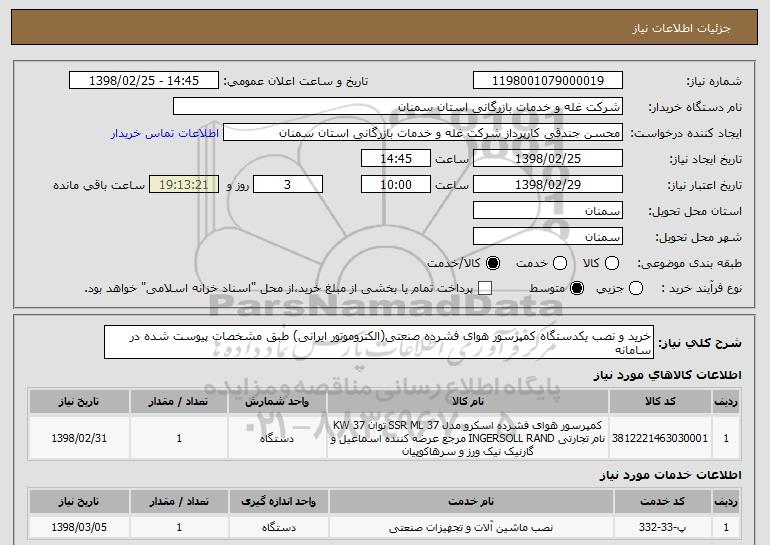Select the کالا/خدمت radio button
Image resolution: width=770 pixels, height=545 pixels.
pyautogui.click(x=493, y=263)
